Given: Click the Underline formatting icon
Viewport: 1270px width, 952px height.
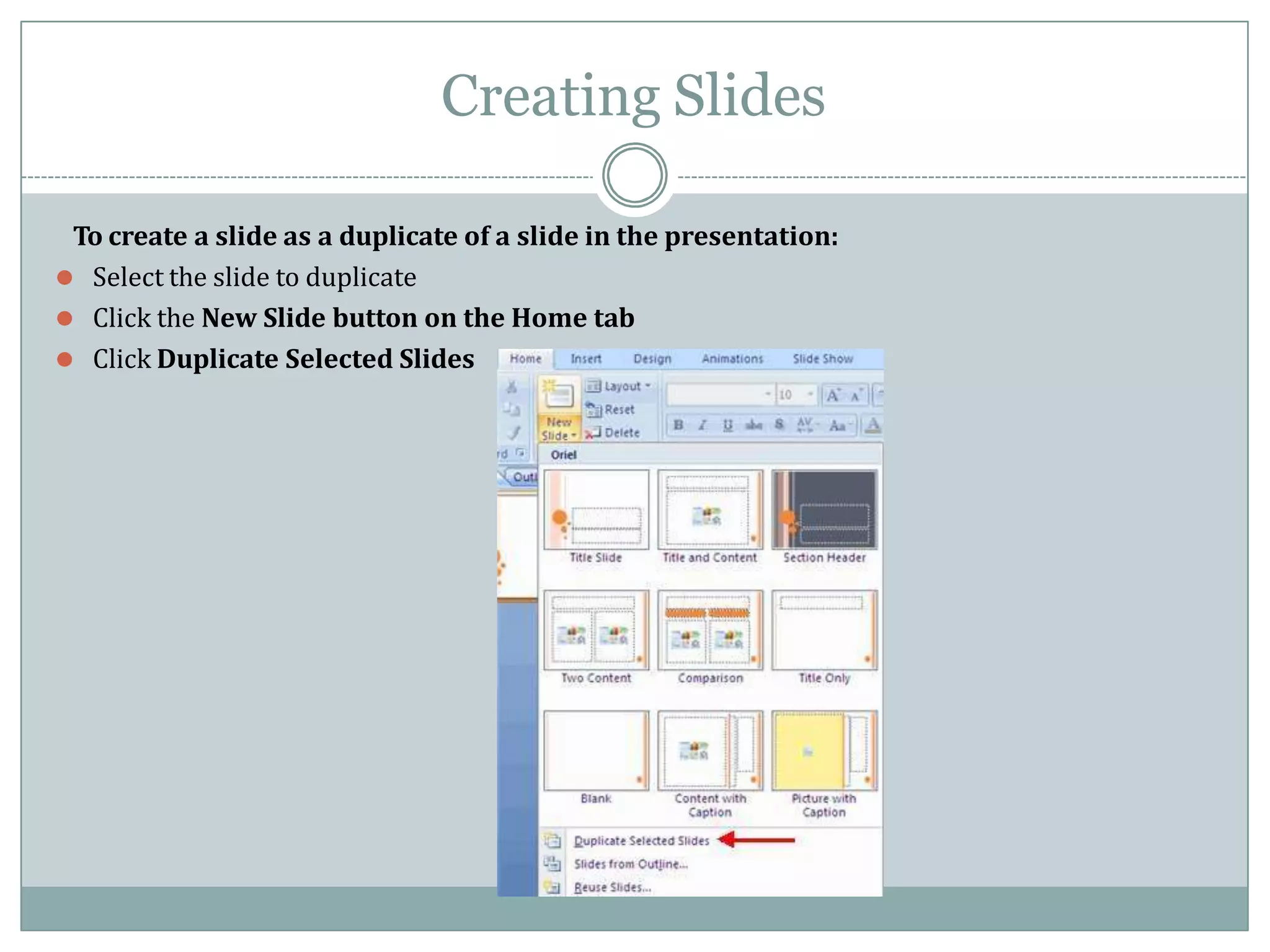Looking at the screenshot, I should point(727,425).
